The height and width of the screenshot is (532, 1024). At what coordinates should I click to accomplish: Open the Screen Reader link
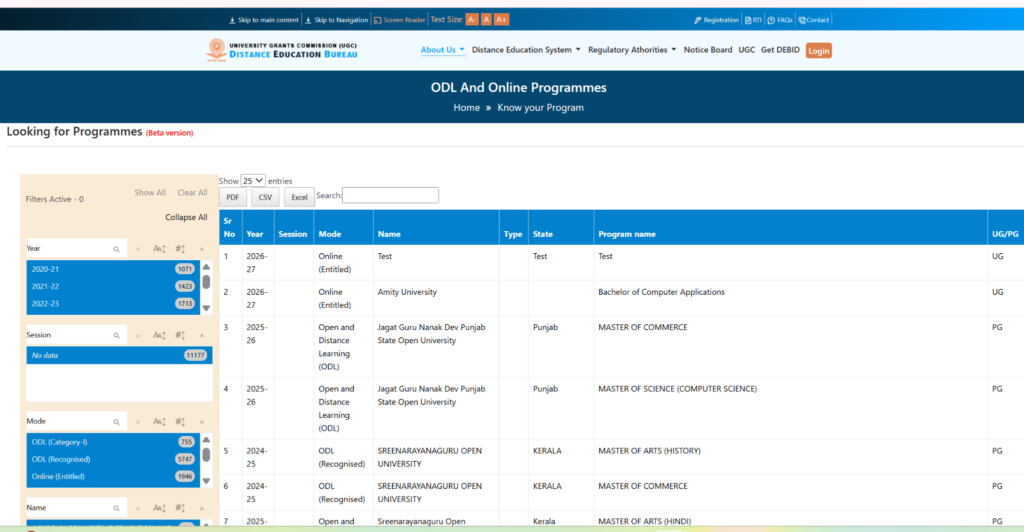click(399, 20)
